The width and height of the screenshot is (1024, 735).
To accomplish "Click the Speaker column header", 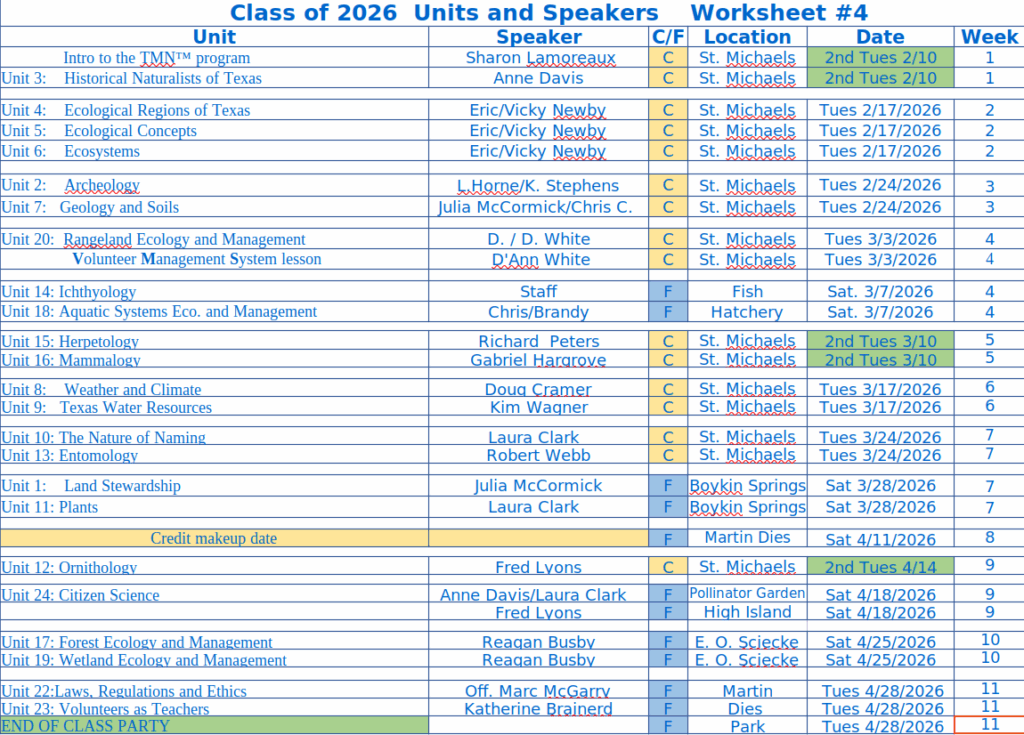I will pyautogui.click(x=538, y=37).
